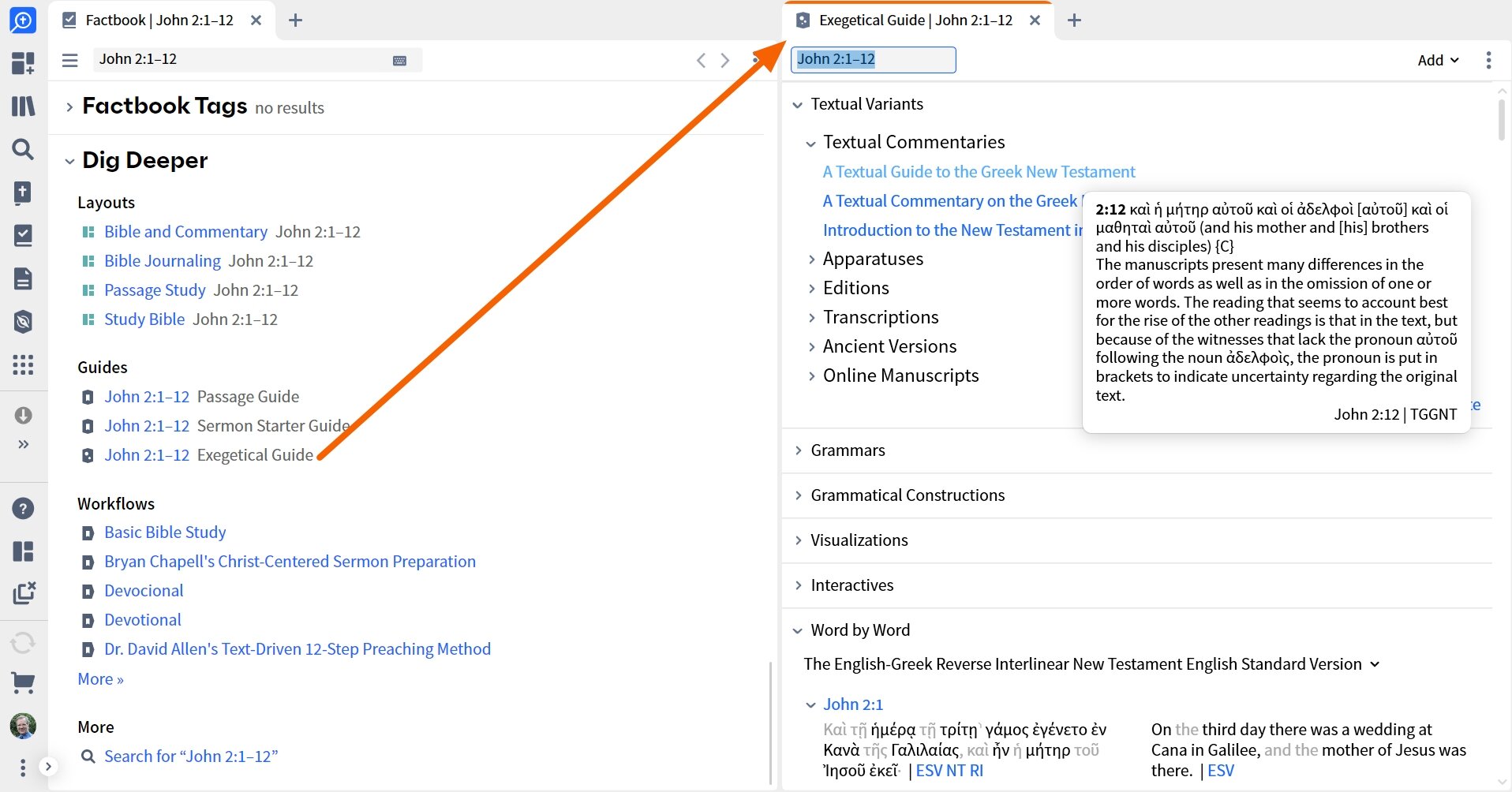Open A Textual Guide to Greek New Testament
This screenshot has width=1512, height=792.
point(979,172)
